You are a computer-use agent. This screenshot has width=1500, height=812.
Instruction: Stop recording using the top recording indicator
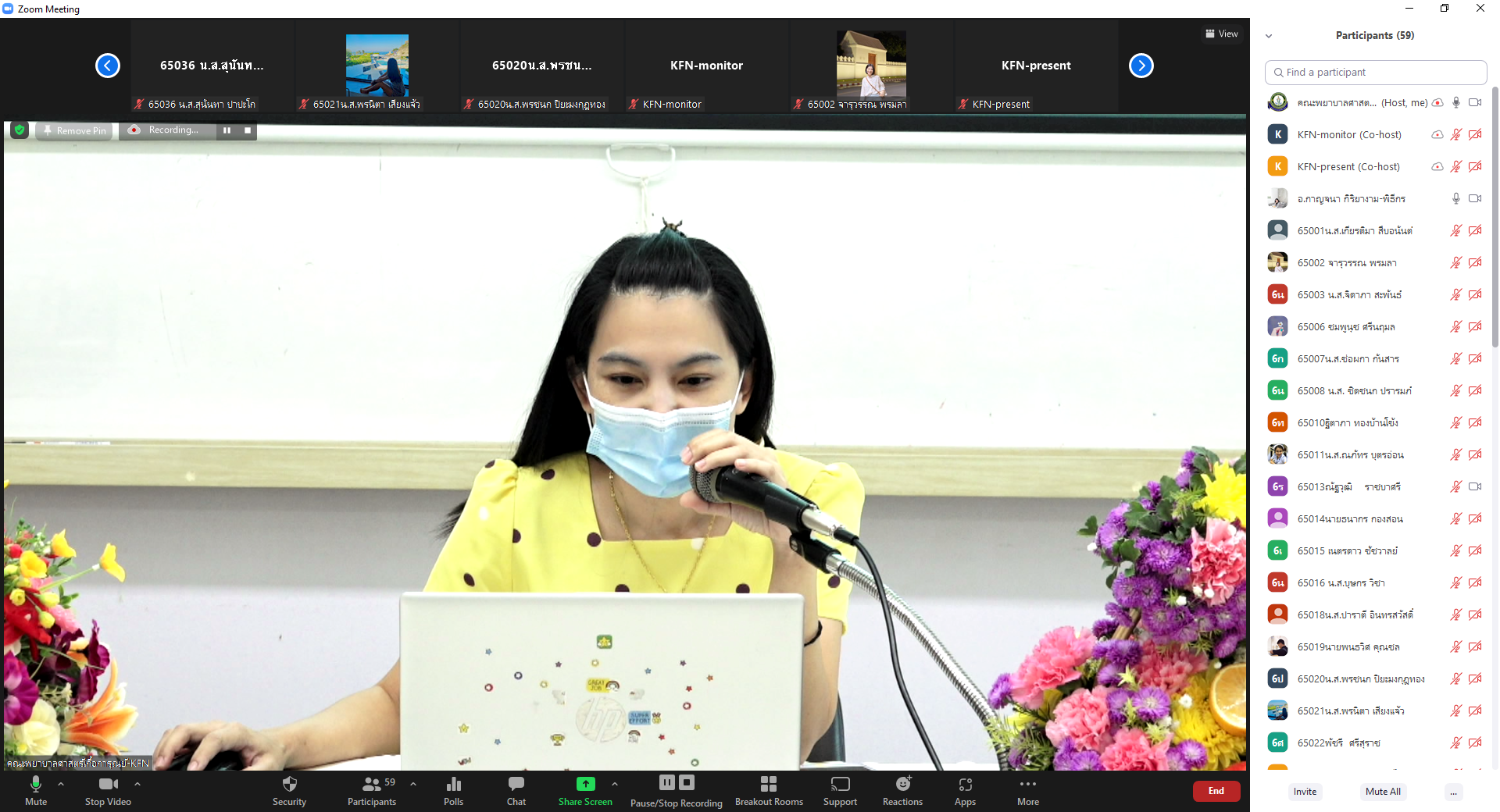tap(248, 130)
